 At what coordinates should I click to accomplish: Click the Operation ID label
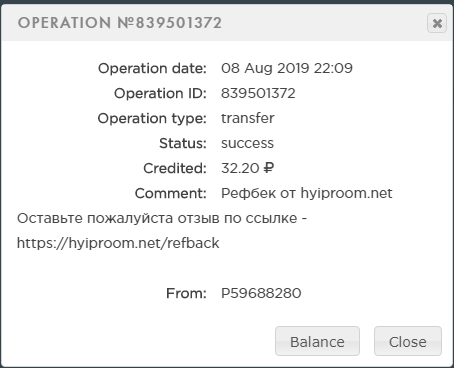point(160,93)
